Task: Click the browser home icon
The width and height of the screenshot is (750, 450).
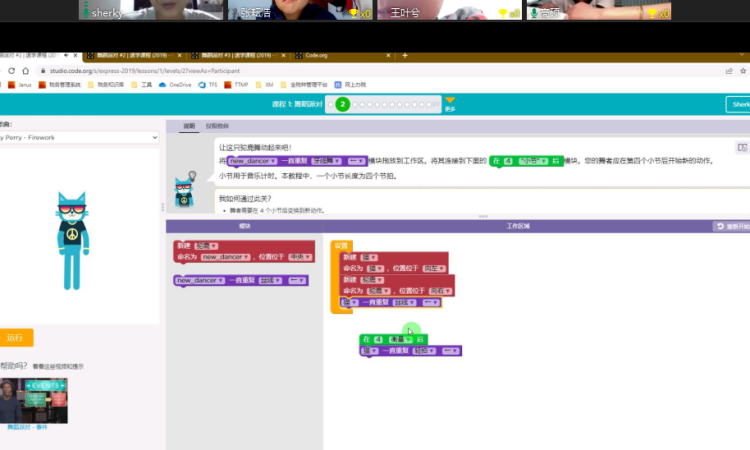Action: pos(26,71)
